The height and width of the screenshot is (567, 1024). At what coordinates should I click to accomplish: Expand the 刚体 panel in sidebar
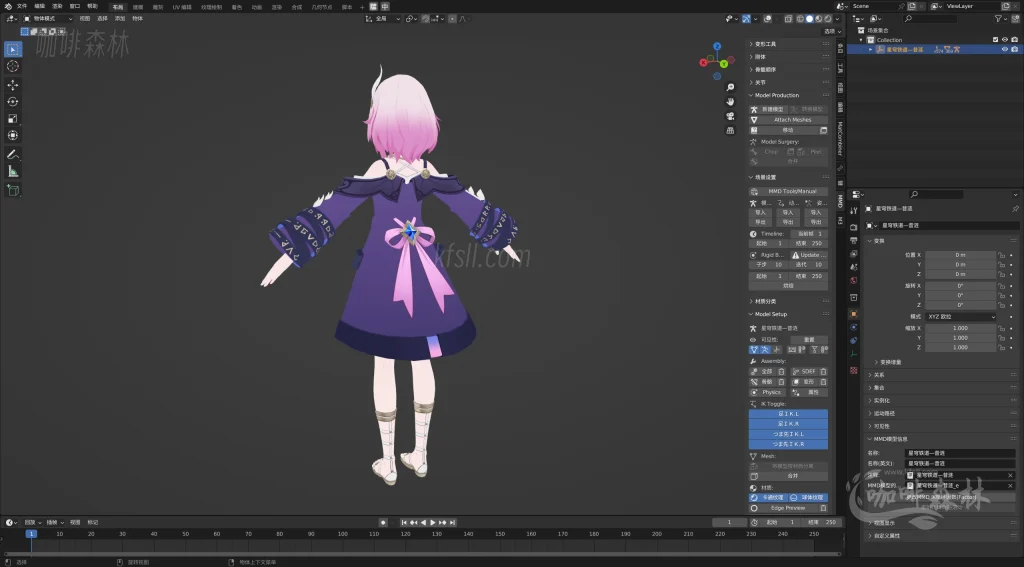(x=760, y=57)
